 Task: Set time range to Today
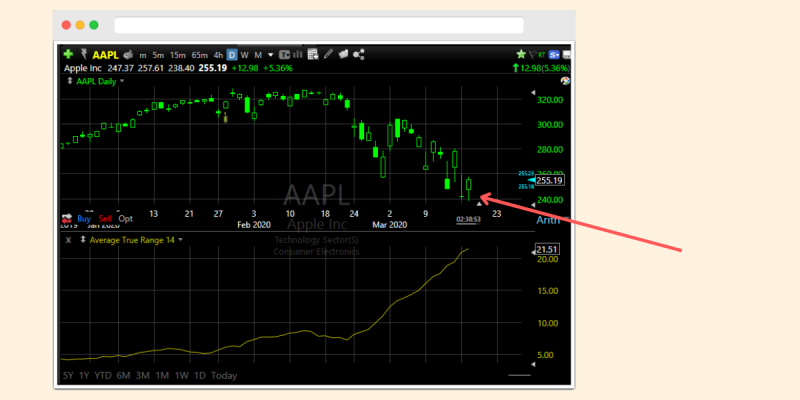(224, 376)
